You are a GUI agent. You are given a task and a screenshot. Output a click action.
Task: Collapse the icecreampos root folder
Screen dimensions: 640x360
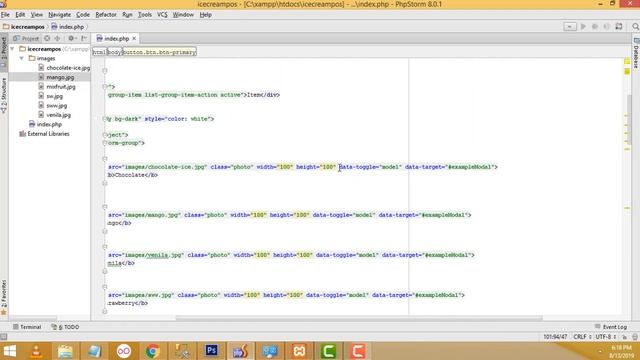coord(13,49)
